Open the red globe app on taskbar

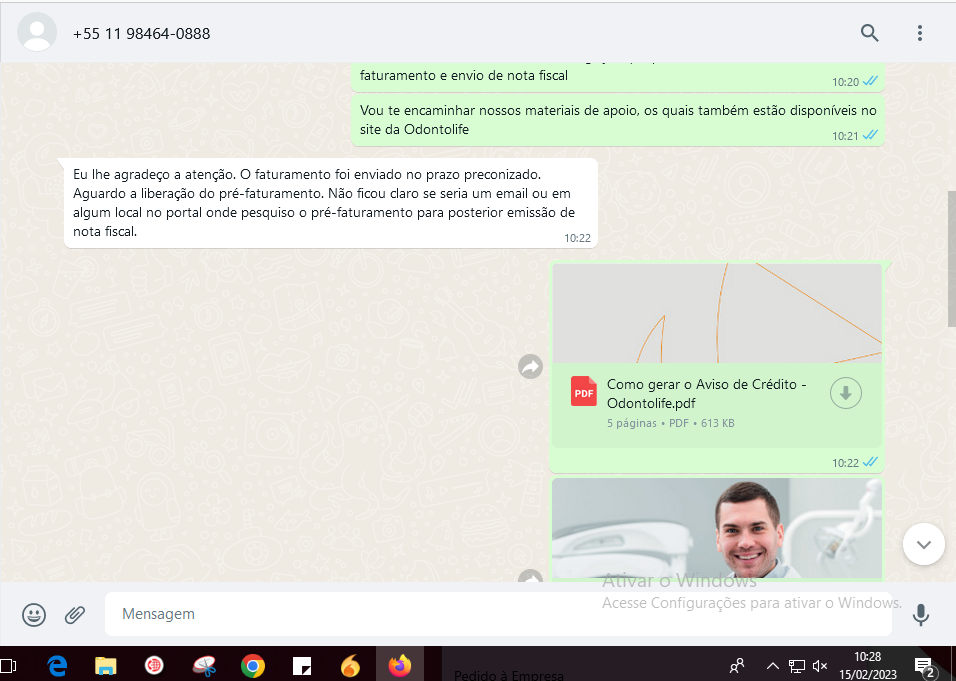[154, 665]
